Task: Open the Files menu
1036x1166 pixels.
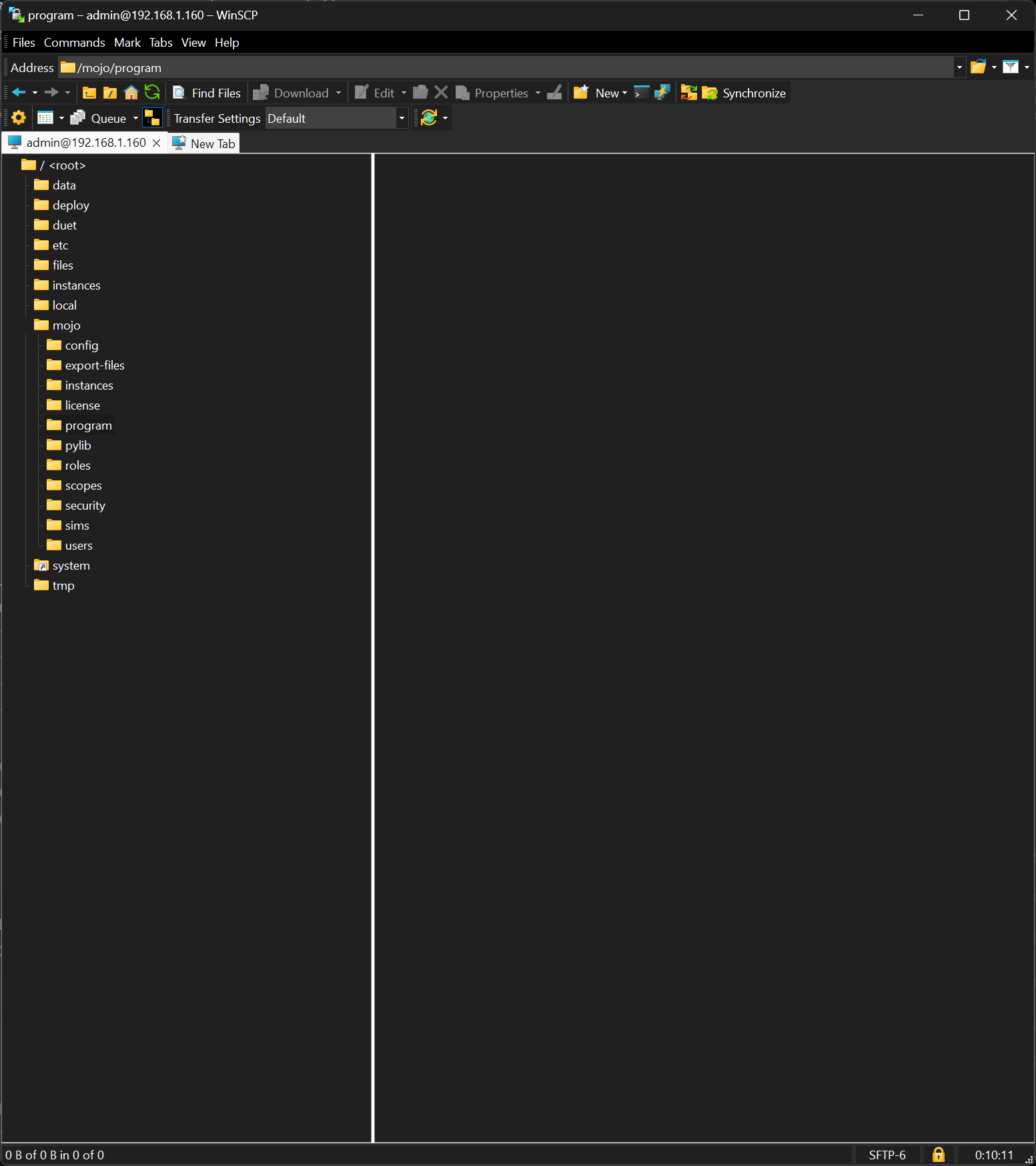Action: [24, 42]
